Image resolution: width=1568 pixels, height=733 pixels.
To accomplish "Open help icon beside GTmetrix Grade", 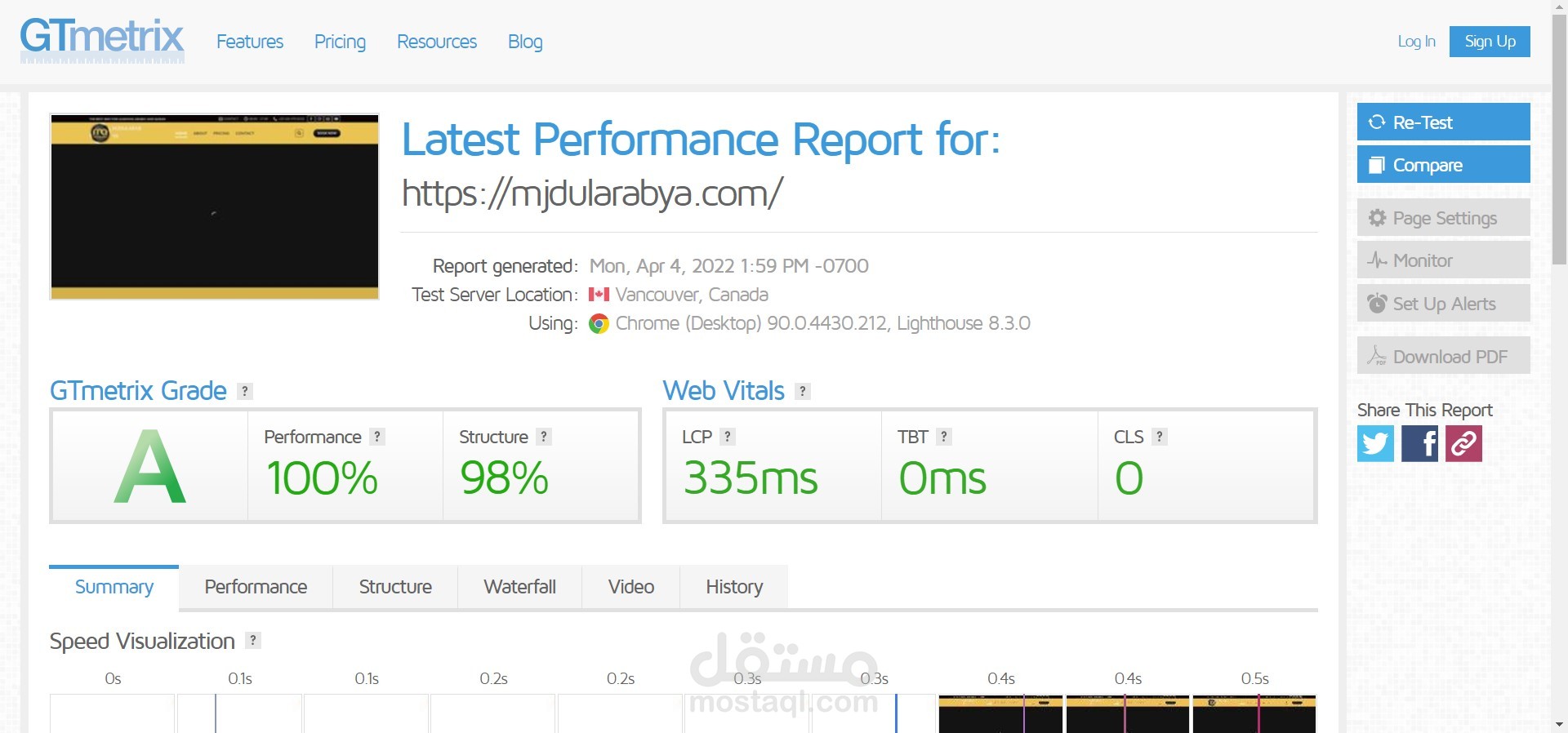I will pos(244,391).
